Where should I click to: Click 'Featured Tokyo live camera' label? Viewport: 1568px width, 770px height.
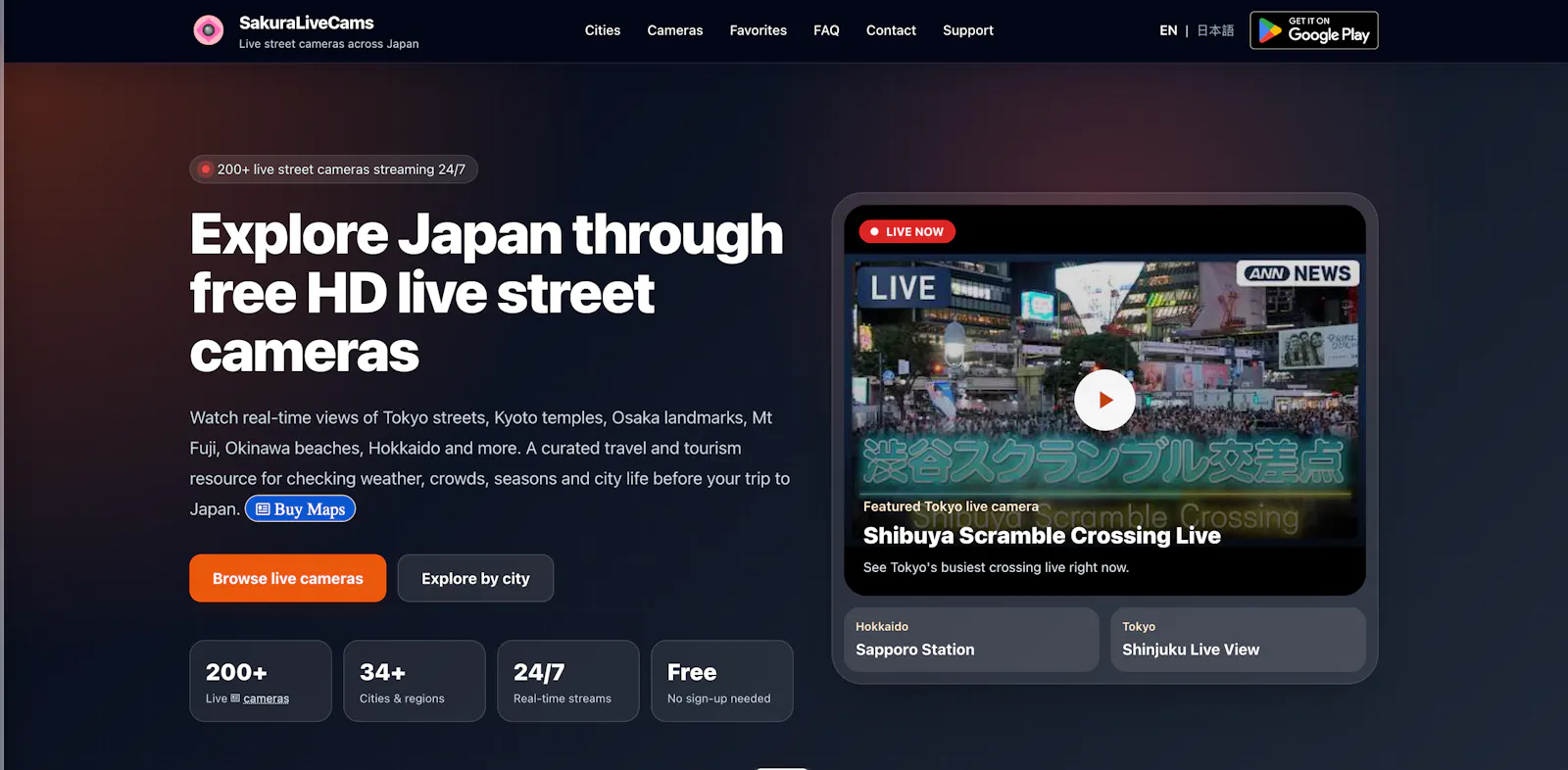click(x=951, y=506)
